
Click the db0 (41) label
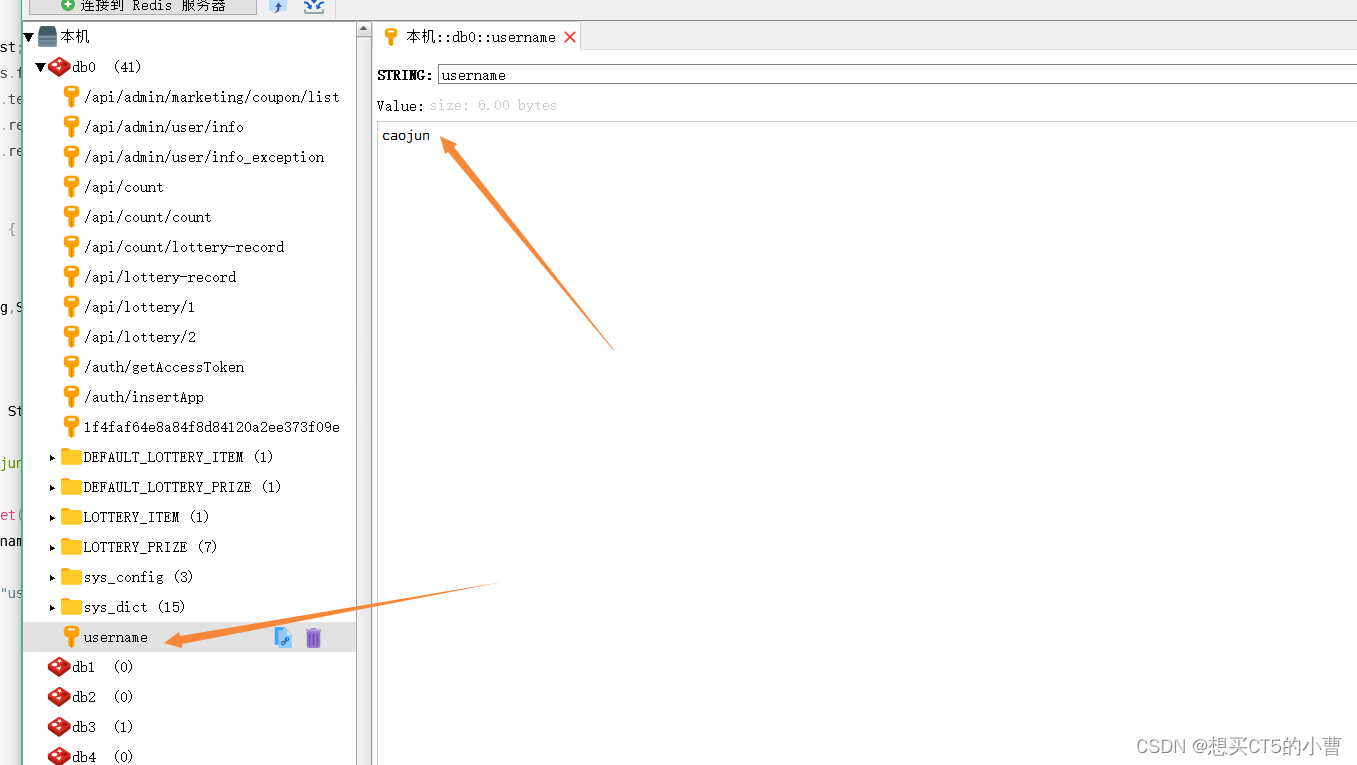coord(107,67)
